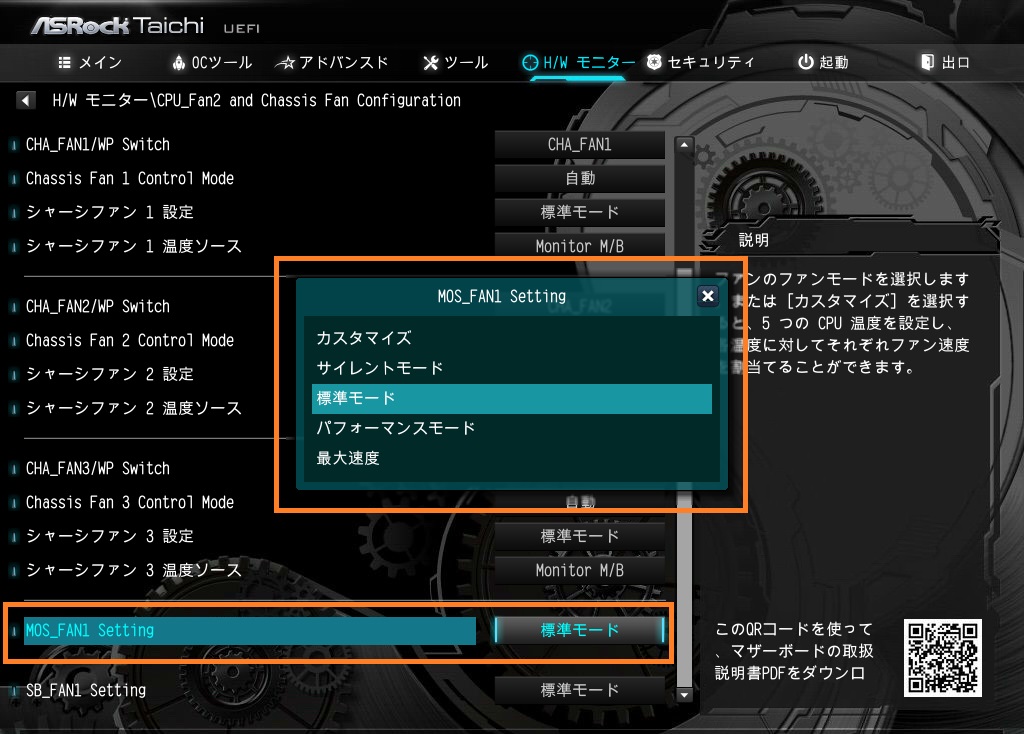Click the Exit door icon
The width and height of the screenshot is (1024, 734).
[927, 62]
